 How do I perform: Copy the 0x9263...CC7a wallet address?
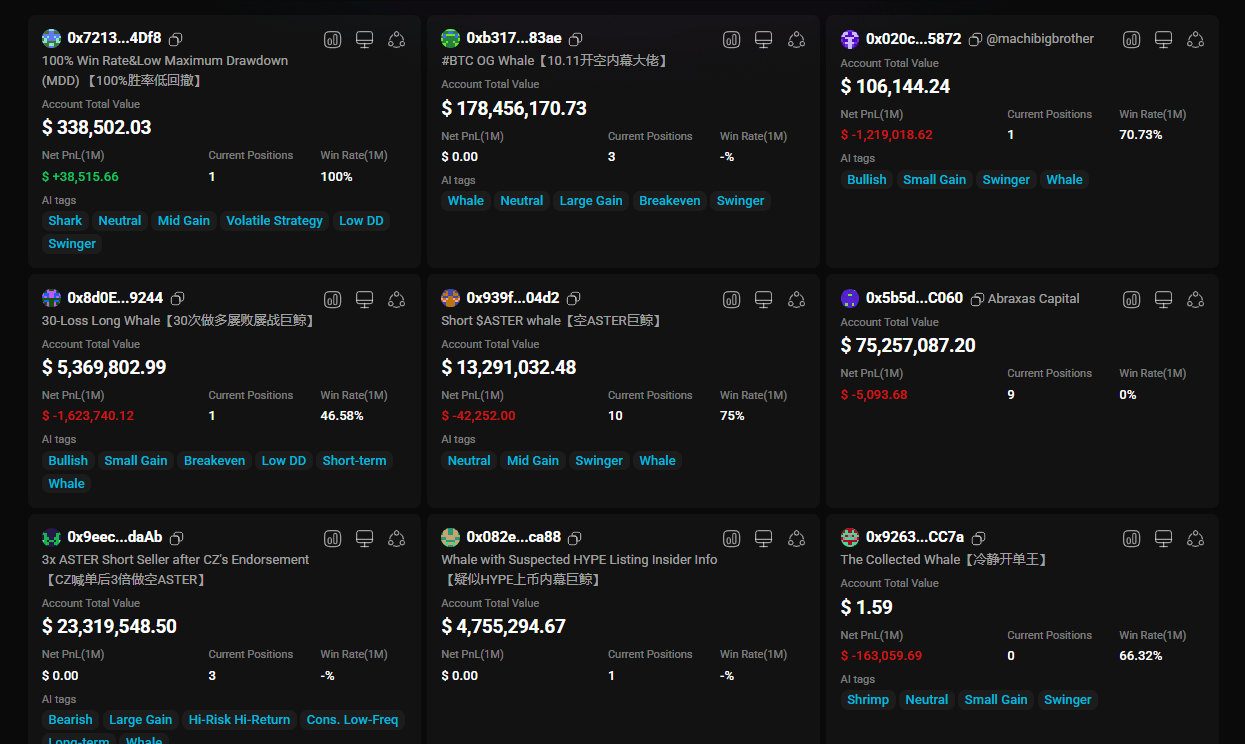click(x=979, y=538)
